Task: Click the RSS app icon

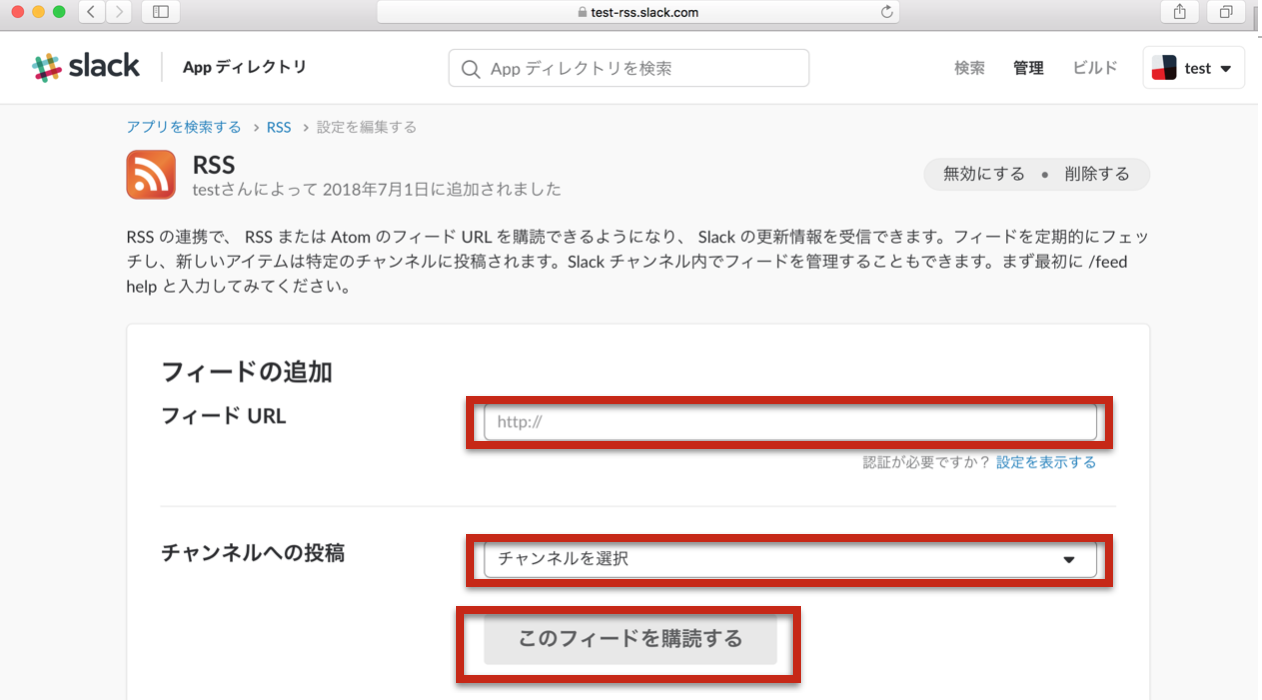Action: click(x=150, y=174)
